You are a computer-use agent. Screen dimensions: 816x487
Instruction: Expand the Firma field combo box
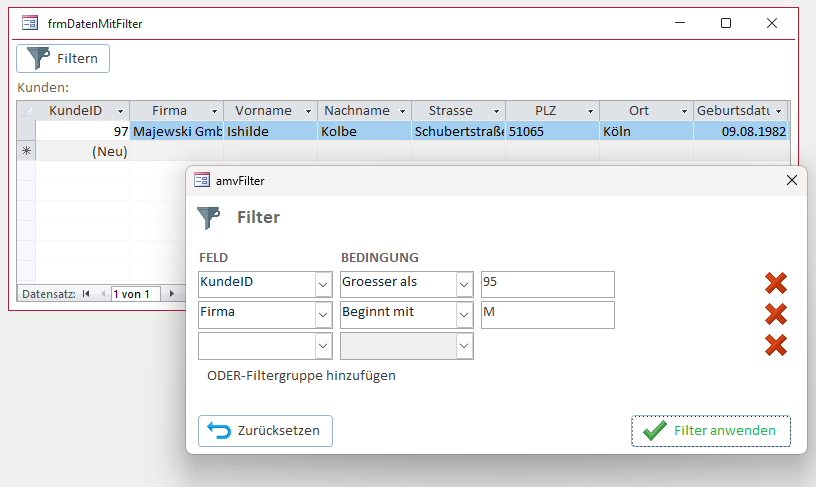coord(323,315)
